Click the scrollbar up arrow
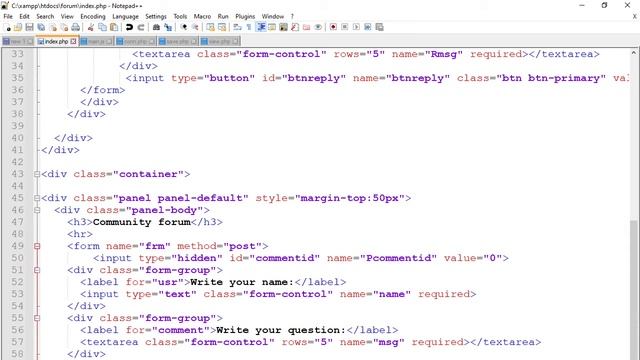Image resolution: width=640 pixels, height=360 pixels. tap(633, 53)
